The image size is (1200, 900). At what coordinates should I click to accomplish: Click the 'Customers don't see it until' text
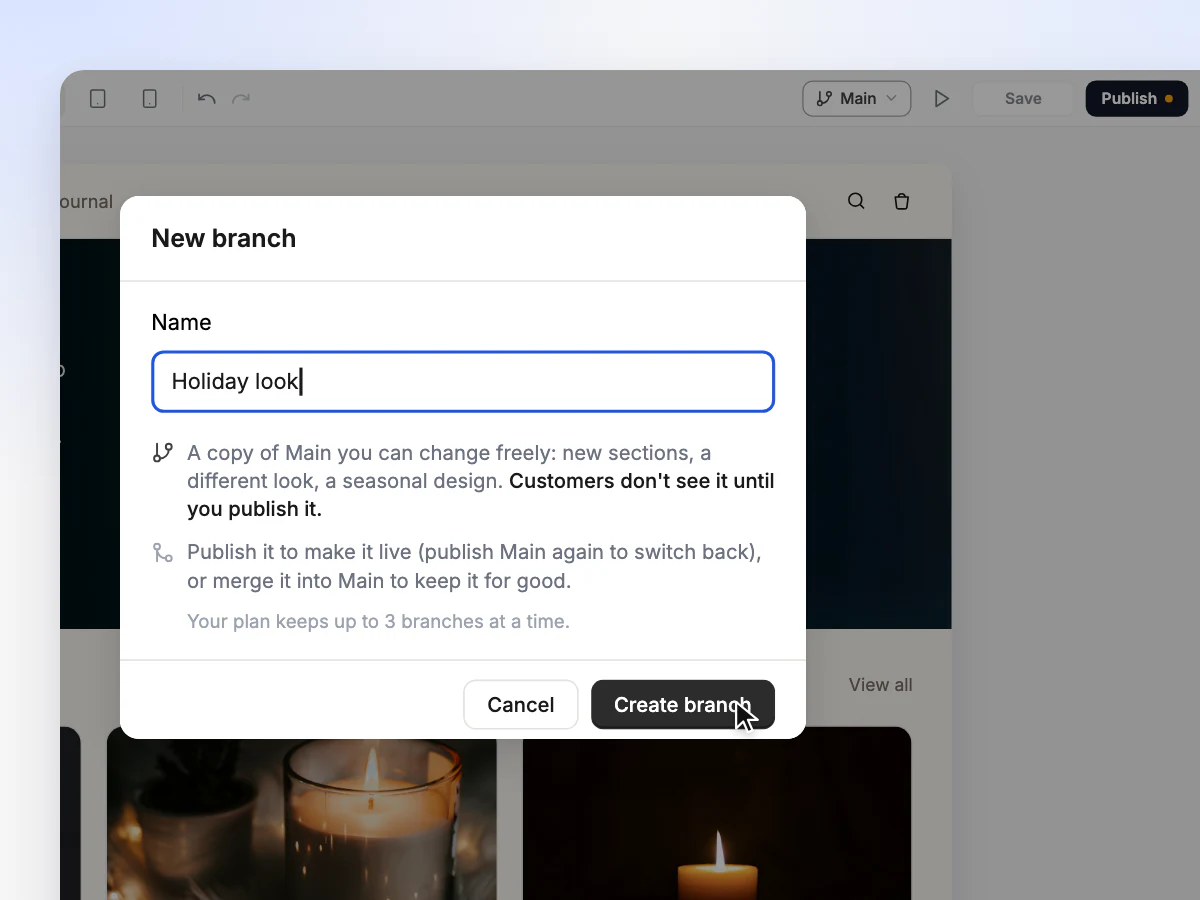coord(642,481)
